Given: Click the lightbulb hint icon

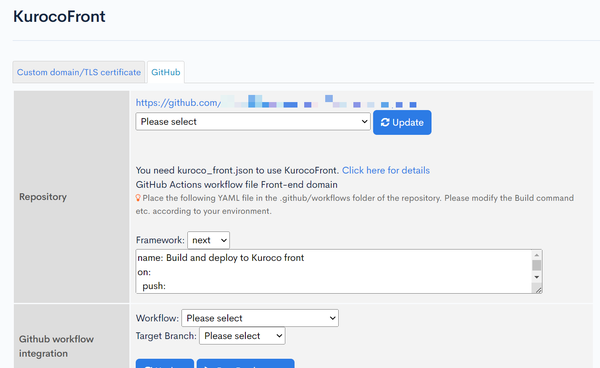Looking at the screenshot, I should click(138, 198).
